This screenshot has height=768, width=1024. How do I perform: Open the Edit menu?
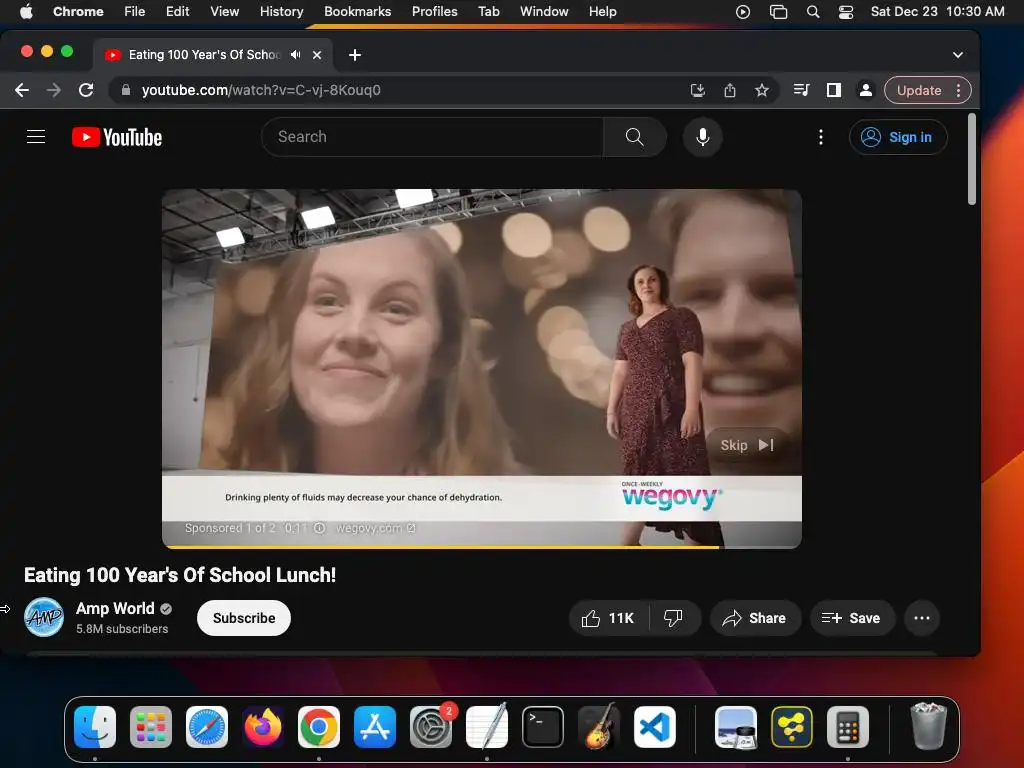177,11
